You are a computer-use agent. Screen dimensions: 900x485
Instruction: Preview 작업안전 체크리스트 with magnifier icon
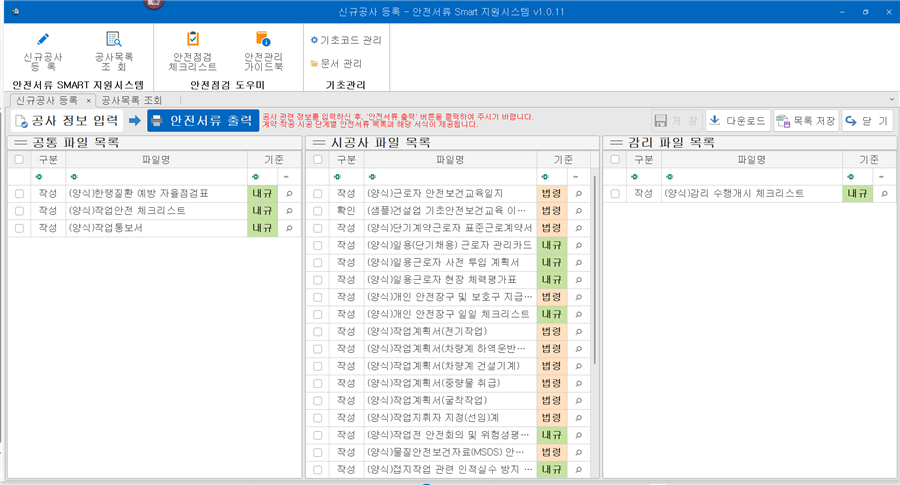click(289, 211)
